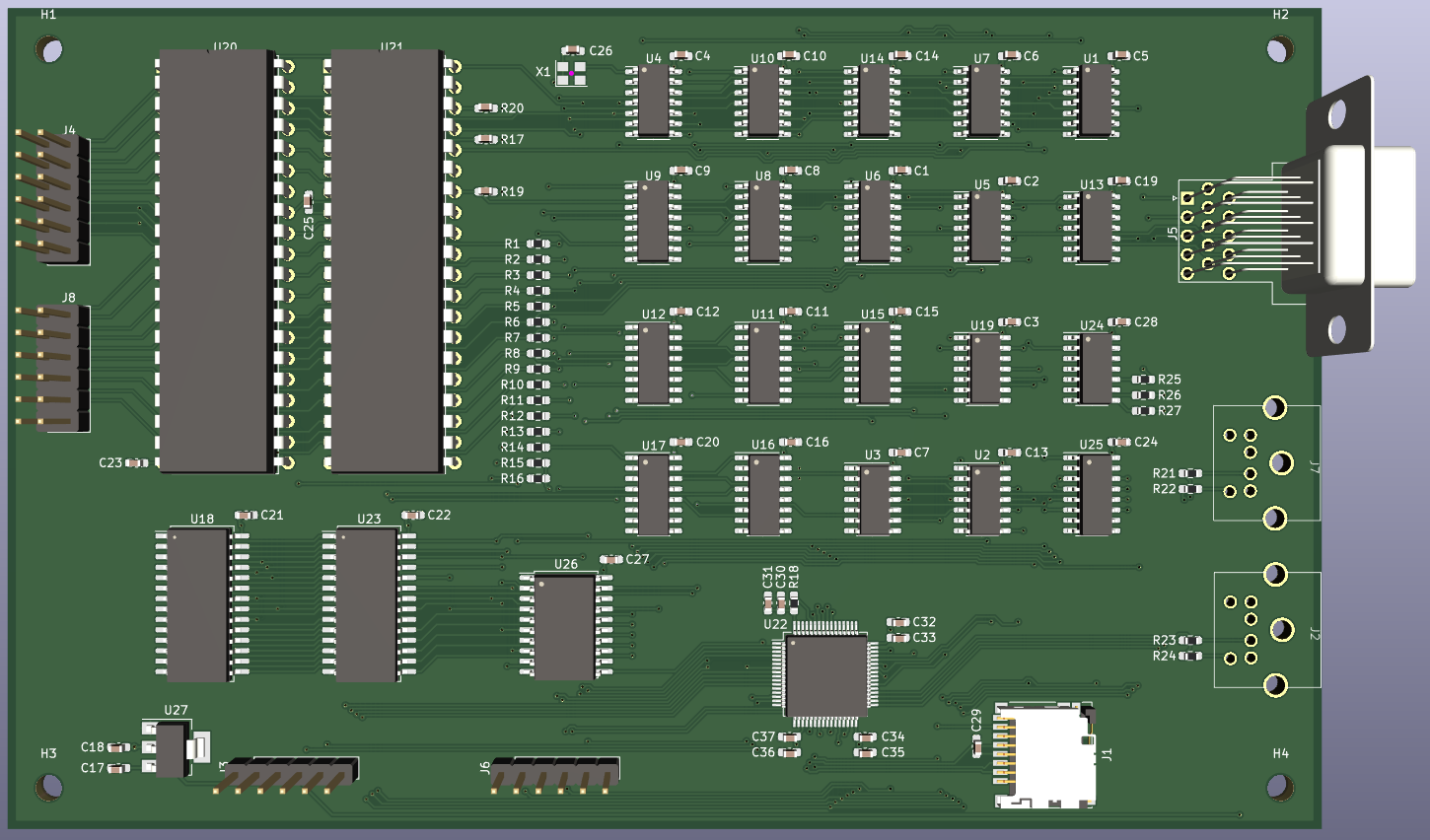Click the U22 square QFP chip
Image resolution: width=1430 pixels, height=840 pixels.
coord(825,675)
